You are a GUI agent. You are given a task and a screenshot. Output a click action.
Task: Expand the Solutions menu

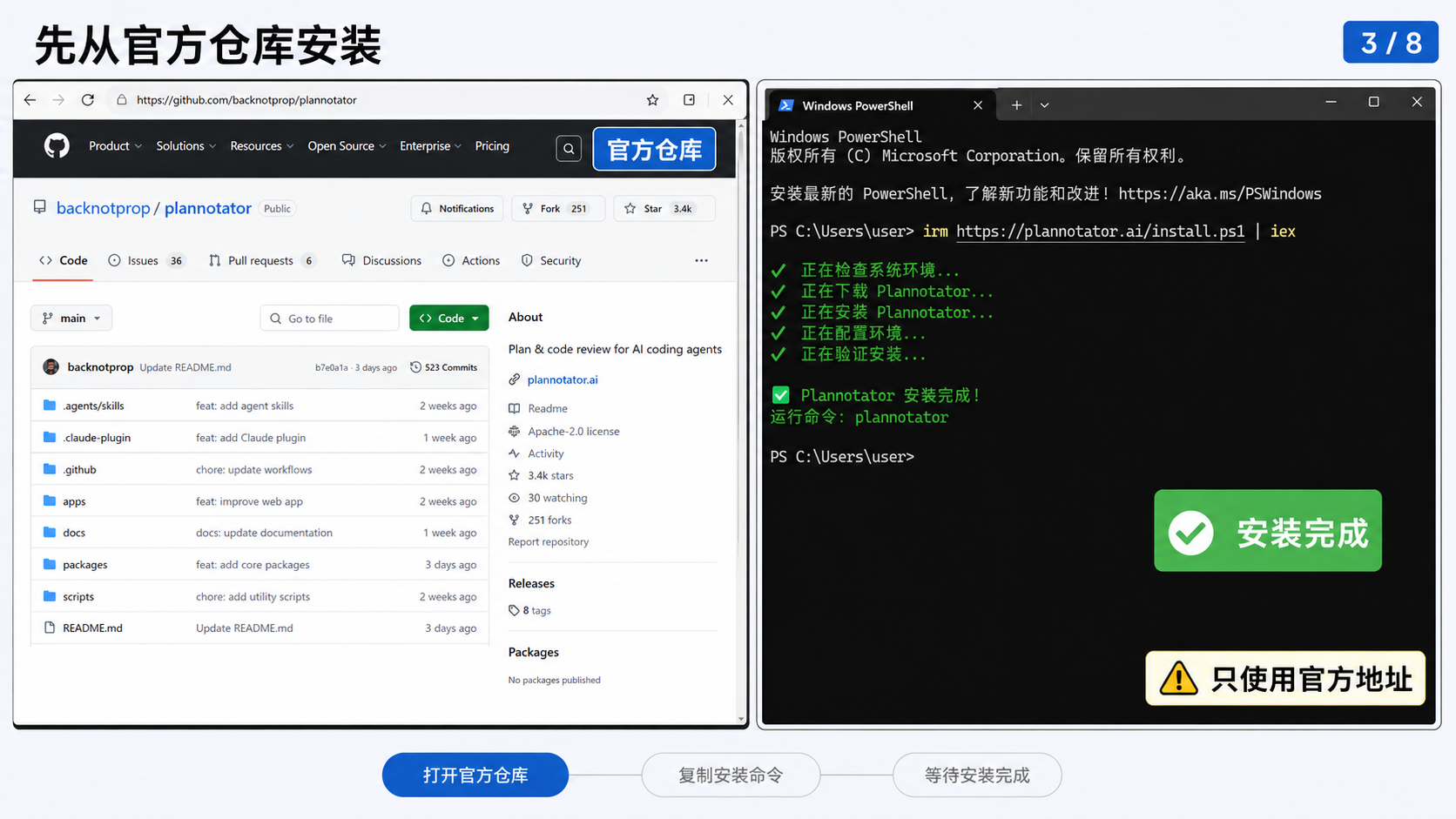click(185, 146)
